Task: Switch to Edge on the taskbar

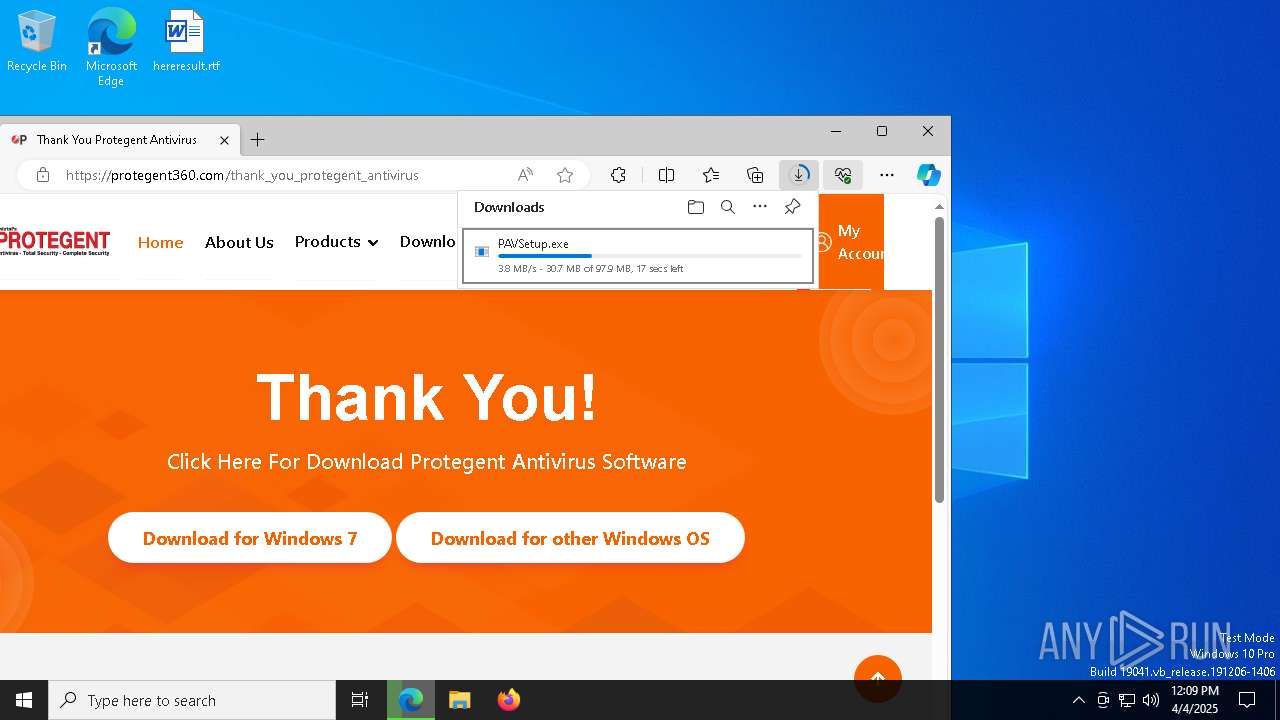Action: tap(411, 700)
